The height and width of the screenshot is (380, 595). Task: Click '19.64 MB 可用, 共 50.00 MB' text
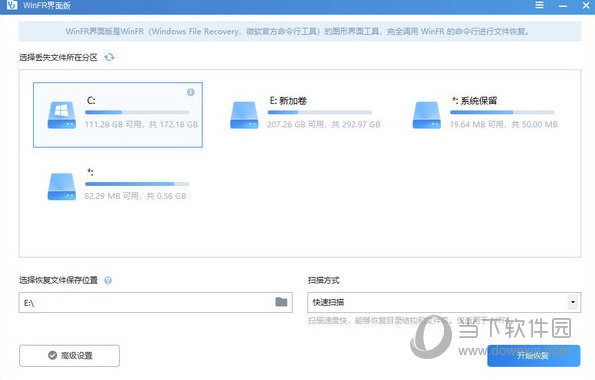(x=504, y=125)
